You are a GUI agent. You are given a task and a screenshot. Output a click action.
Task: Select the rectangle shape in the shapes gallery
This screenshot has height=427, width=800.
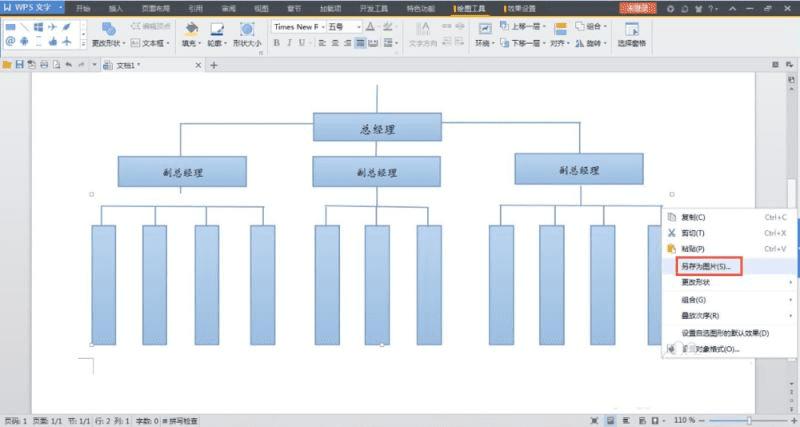10,27
